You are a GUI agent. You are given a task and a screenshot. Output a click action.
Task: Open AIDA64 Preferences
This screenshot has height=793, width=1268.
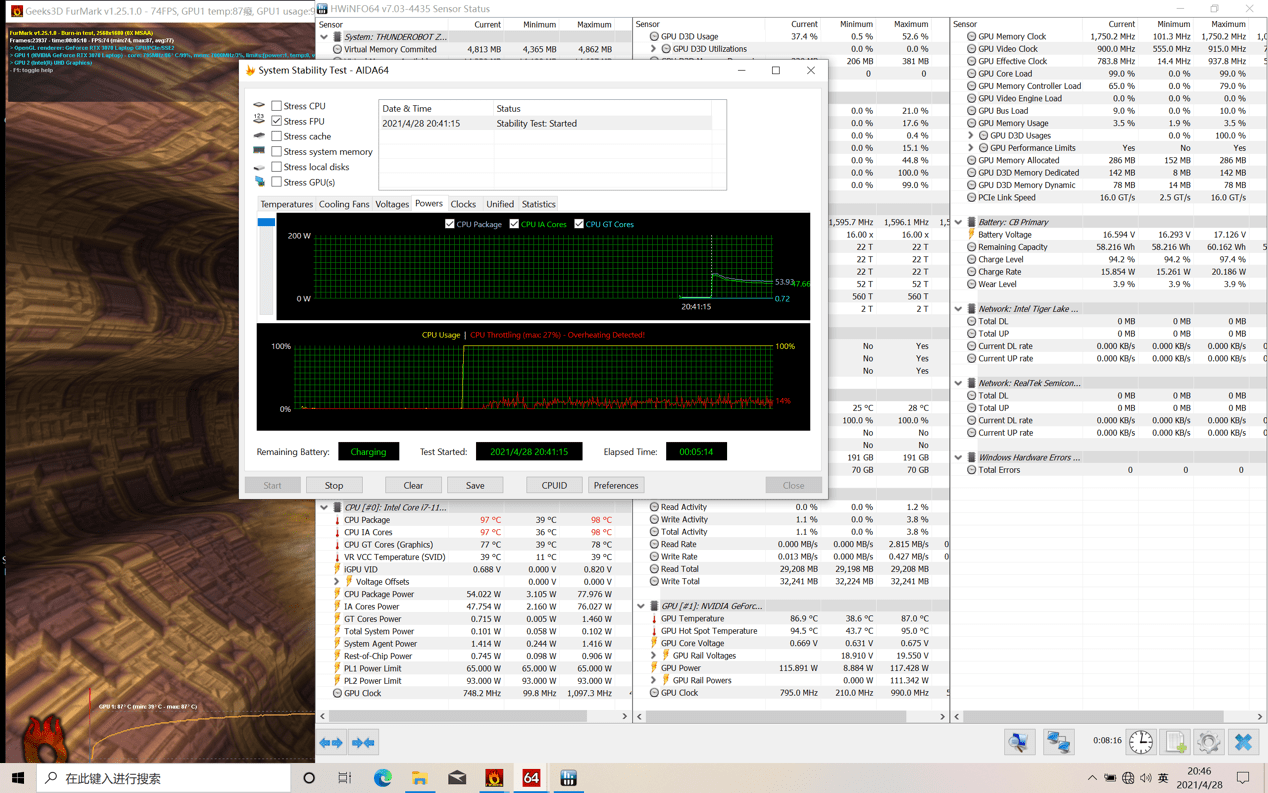[616, 485]
